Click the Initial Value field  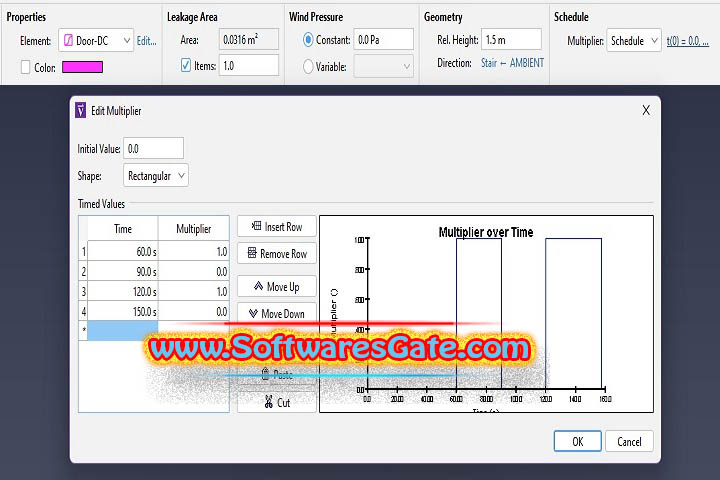pos(153,148)
